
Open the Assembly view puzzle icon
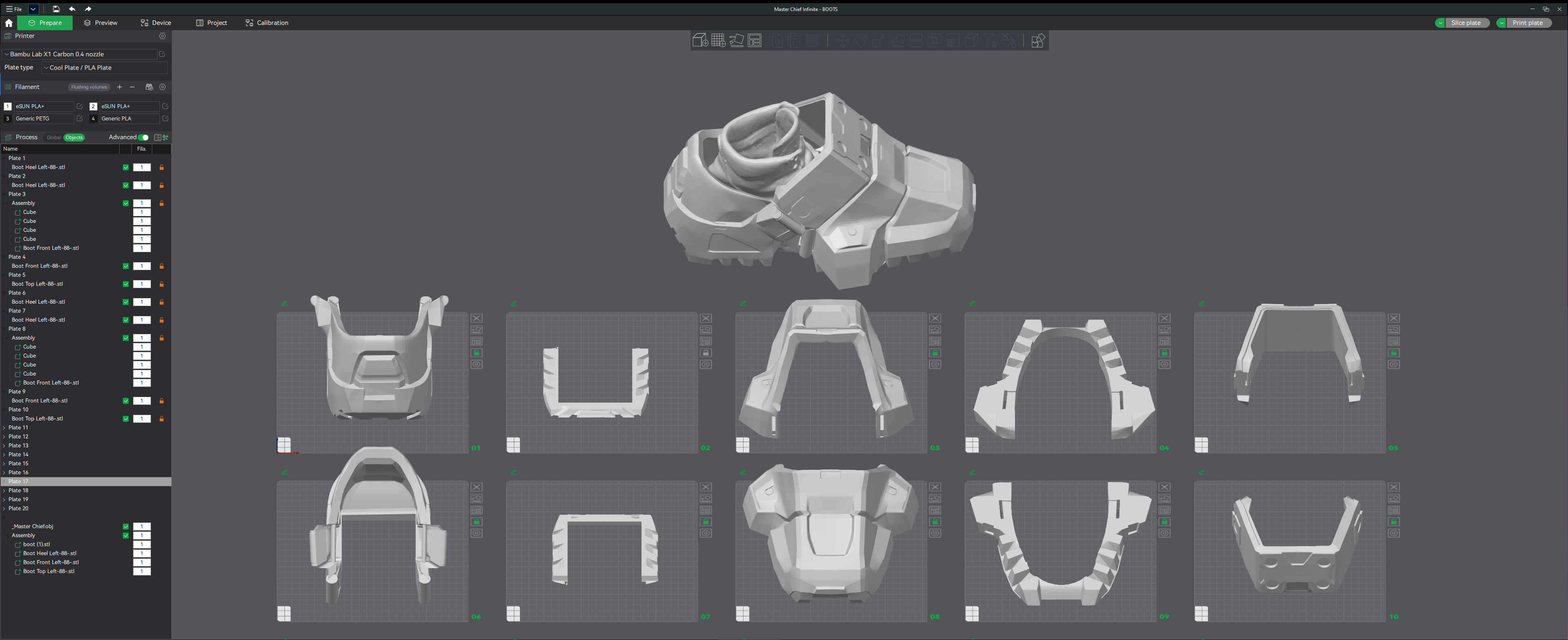point(1038,41)
